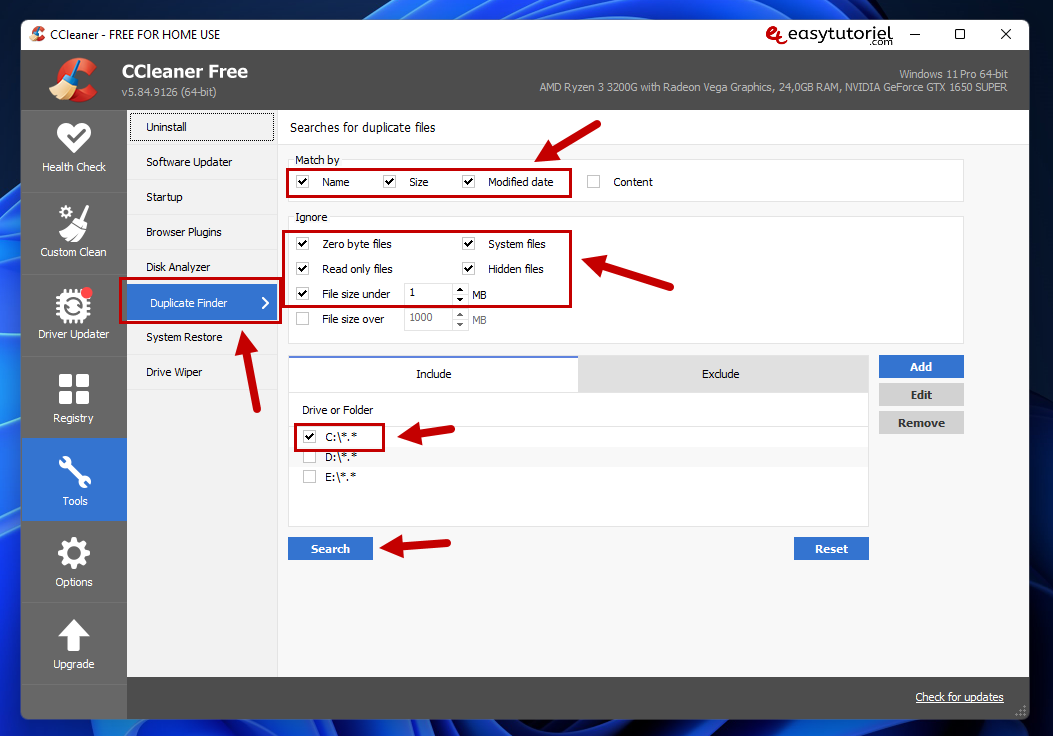
Task: Open the Driver Updater section
Action: 74,314
